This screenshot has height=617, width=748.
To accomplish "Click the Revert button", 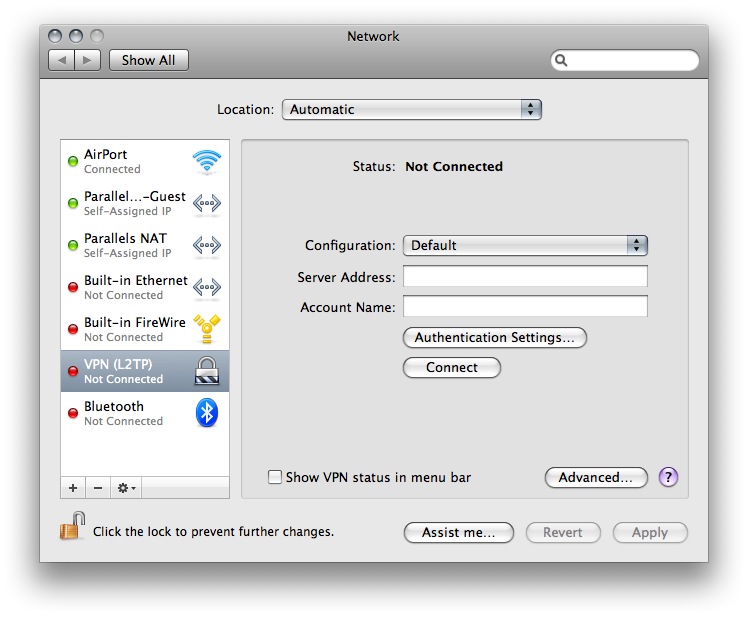I will click(563, 533).
